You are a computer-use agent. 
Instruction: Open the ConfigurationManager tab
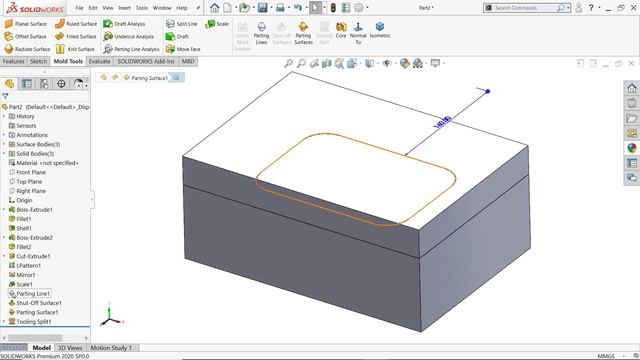pos(44,84)
